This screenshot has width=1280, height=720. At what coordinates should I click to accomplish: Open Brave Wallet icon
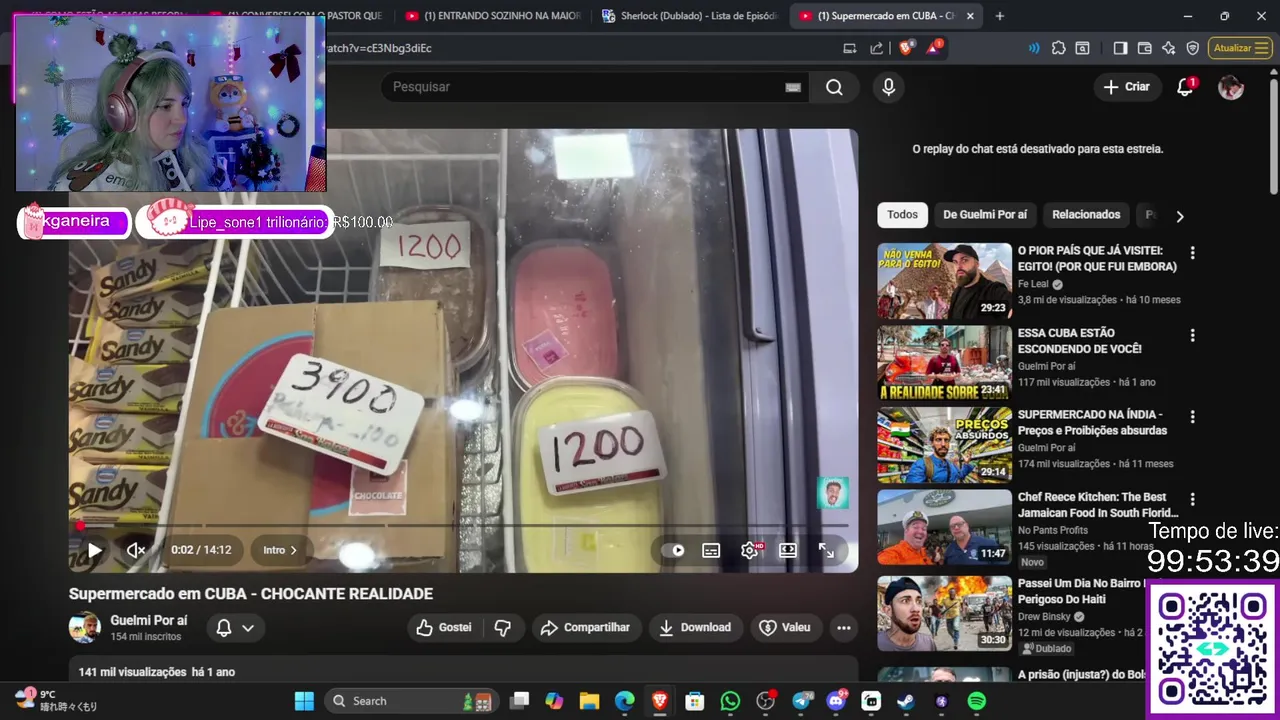click(1145, 48)
